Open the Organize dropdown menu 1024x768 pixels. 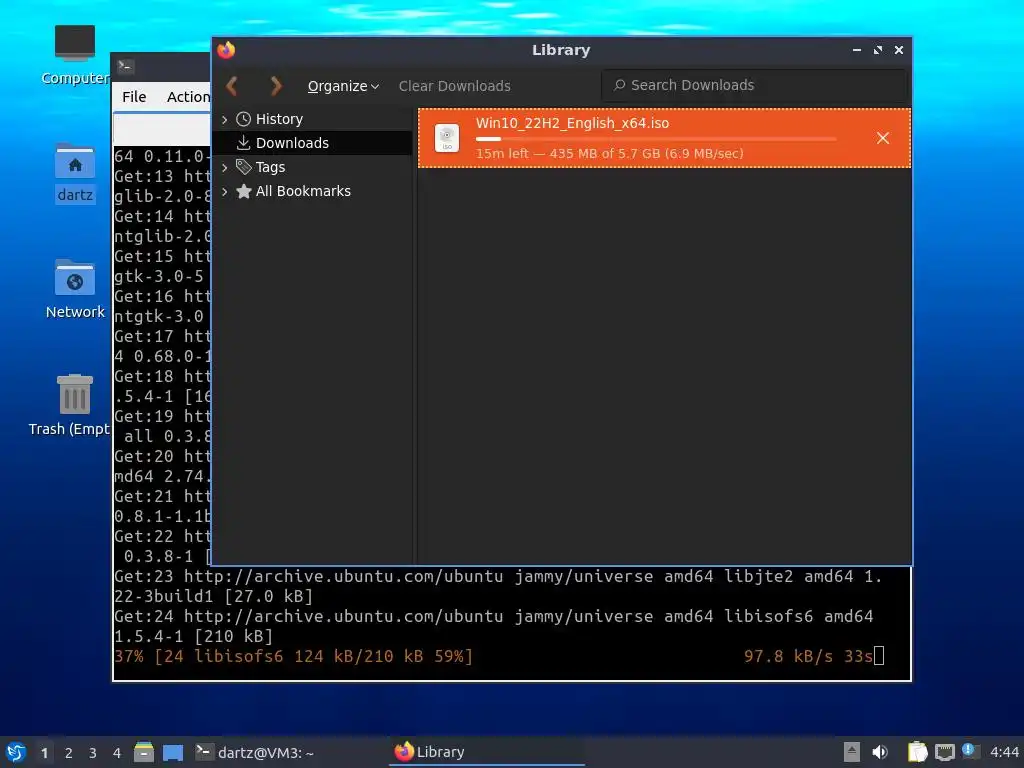343,86
